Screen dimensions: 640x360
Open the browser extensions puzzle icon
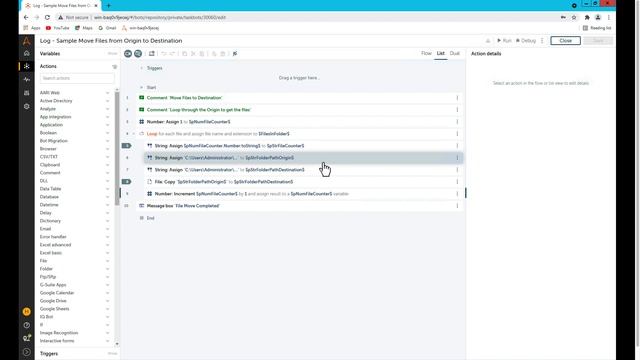point(587,18)
